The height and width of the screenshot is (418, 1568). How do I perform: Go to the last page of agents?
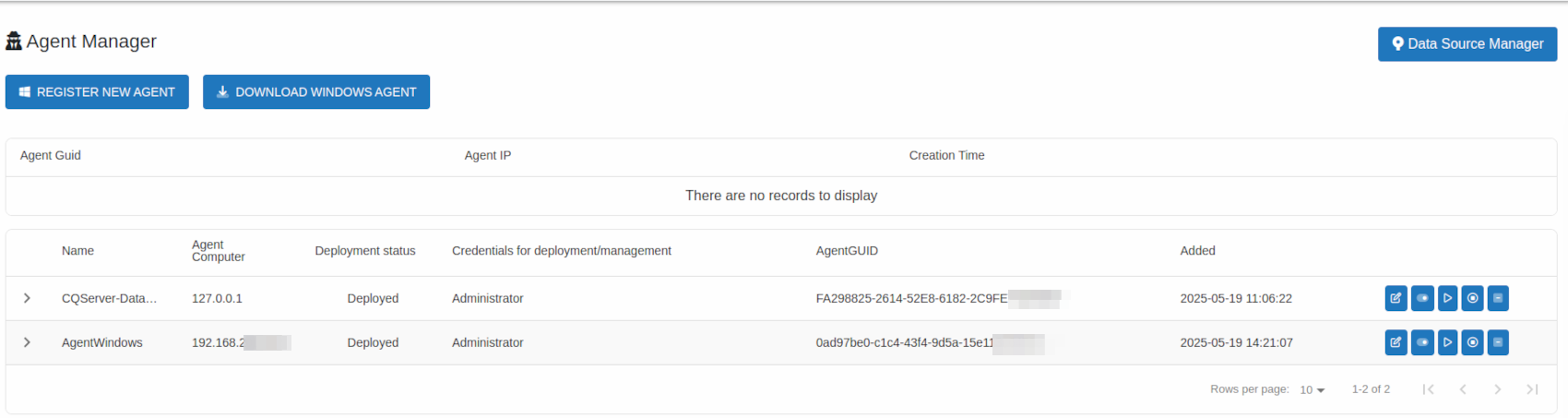(1532, 389)
